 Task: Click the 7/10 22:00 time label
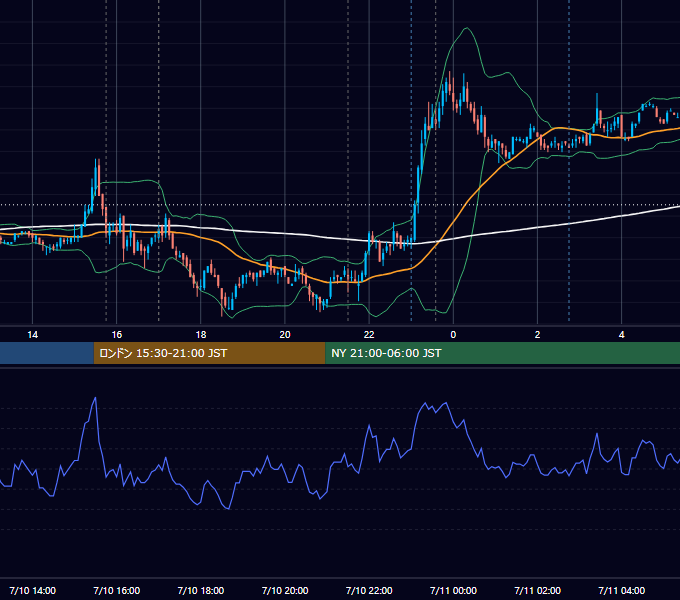[x=369, y=590]
